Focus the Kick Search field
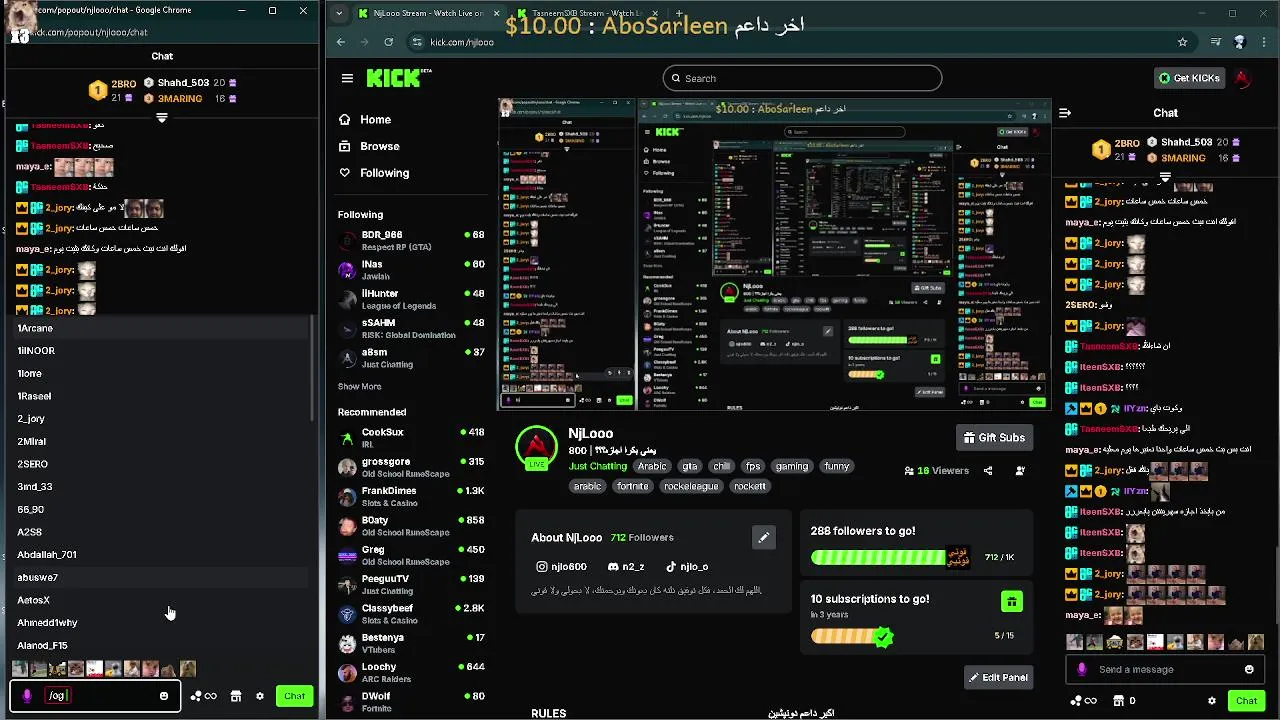Image resolution: width=1280 pixels, height=720 pixels. 802,78
